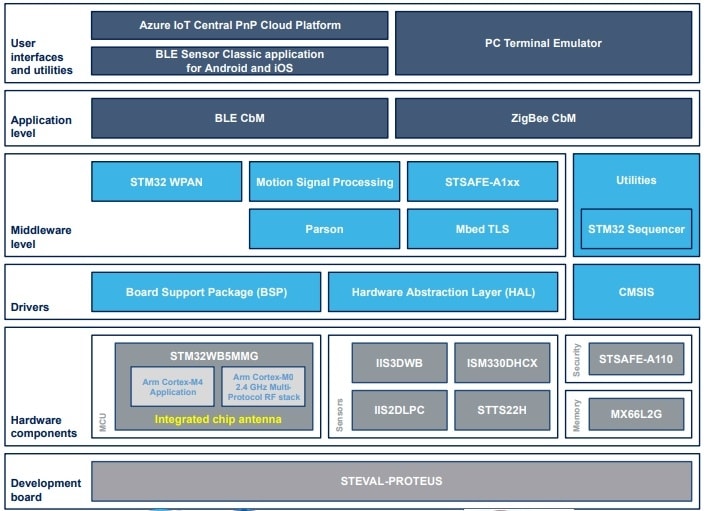Select the STTS22H sensor block
This screenshot has width=709, height=511.
(502, 410)
